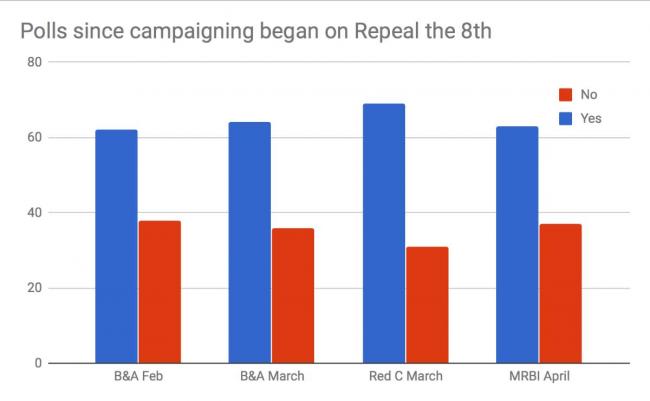Select the red No bar for B&A Feb
Screen dimensions: 650x401
159,291
